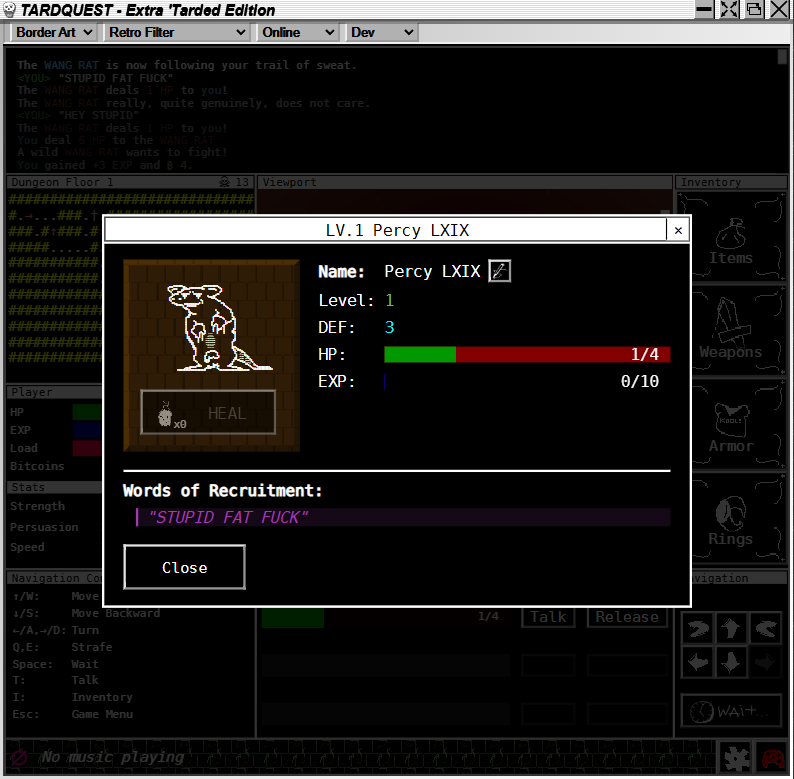The image size is (794, 779).
Task: Open the Rings inventory category
Action: pyautogui.click(x=731, y=519)
